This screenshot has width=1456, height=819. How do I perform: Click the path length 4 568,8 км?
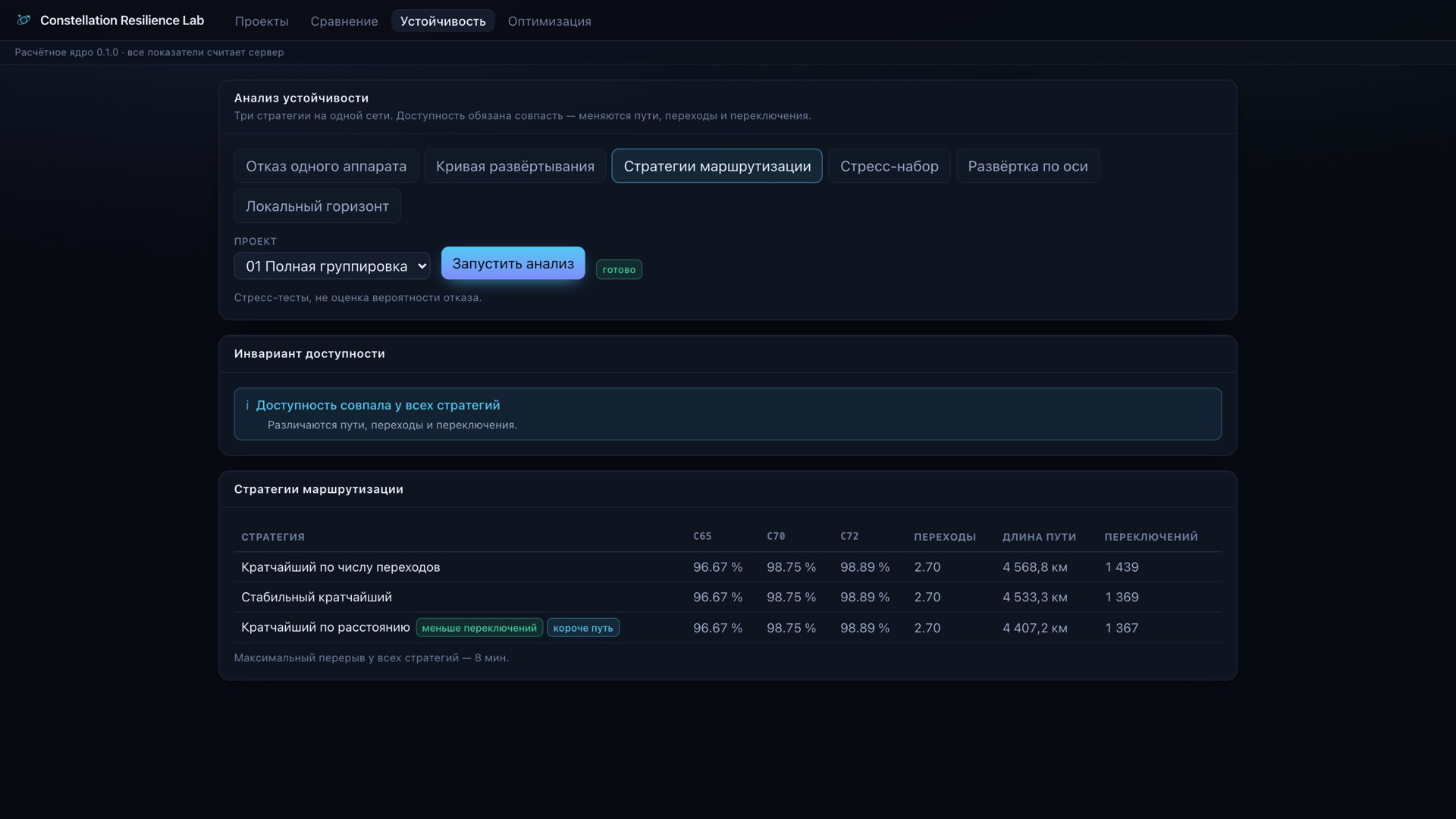(x=1035, y=567)
